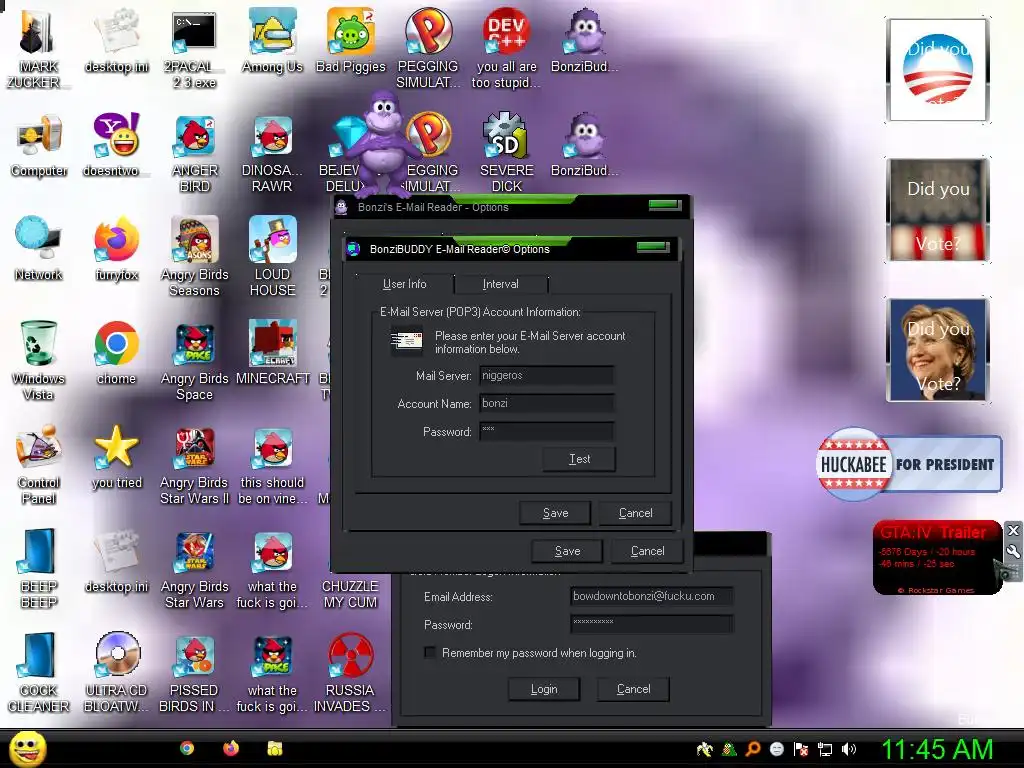The image size is (1024, 768).
Task: Click the banana tray icon
Action: tap(704, 749)
